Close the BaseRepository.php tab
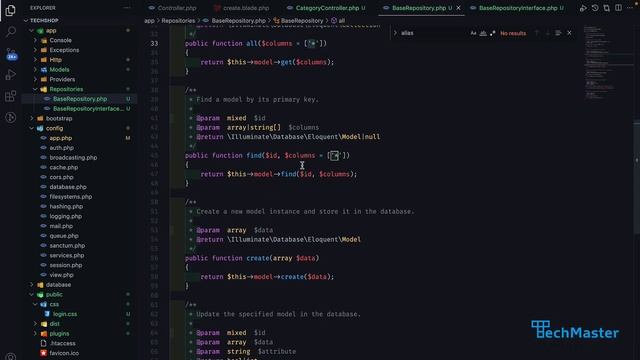Screen dimensions: 640x360 point(458,8)
